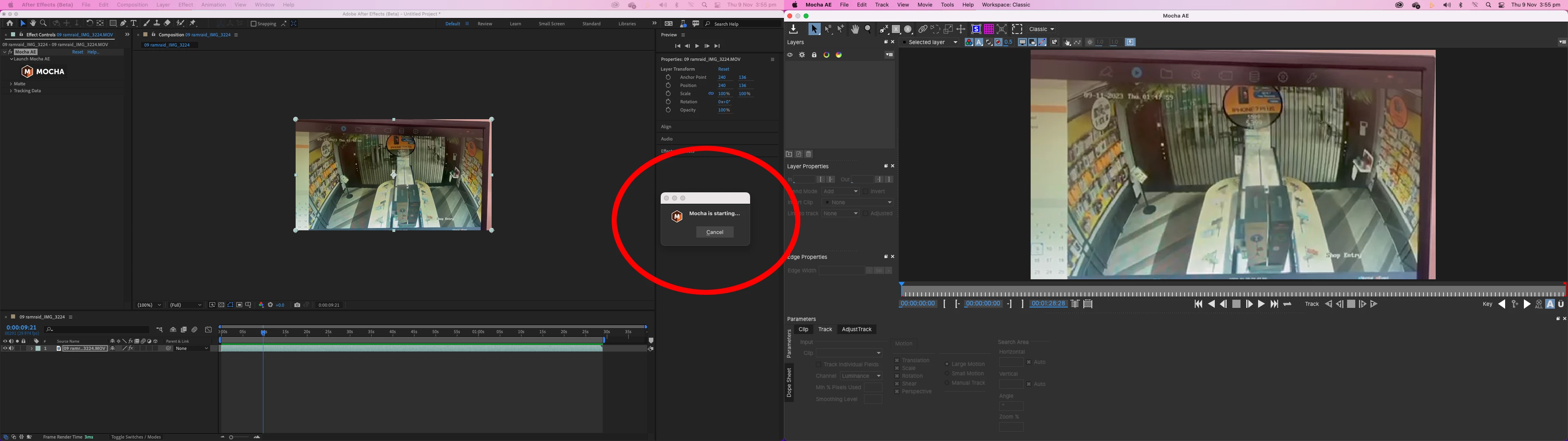Viewport: 1568px width, 441px height.
Task: Cancel the Mocha is starting dialog
Action: [x=715, y=232]
